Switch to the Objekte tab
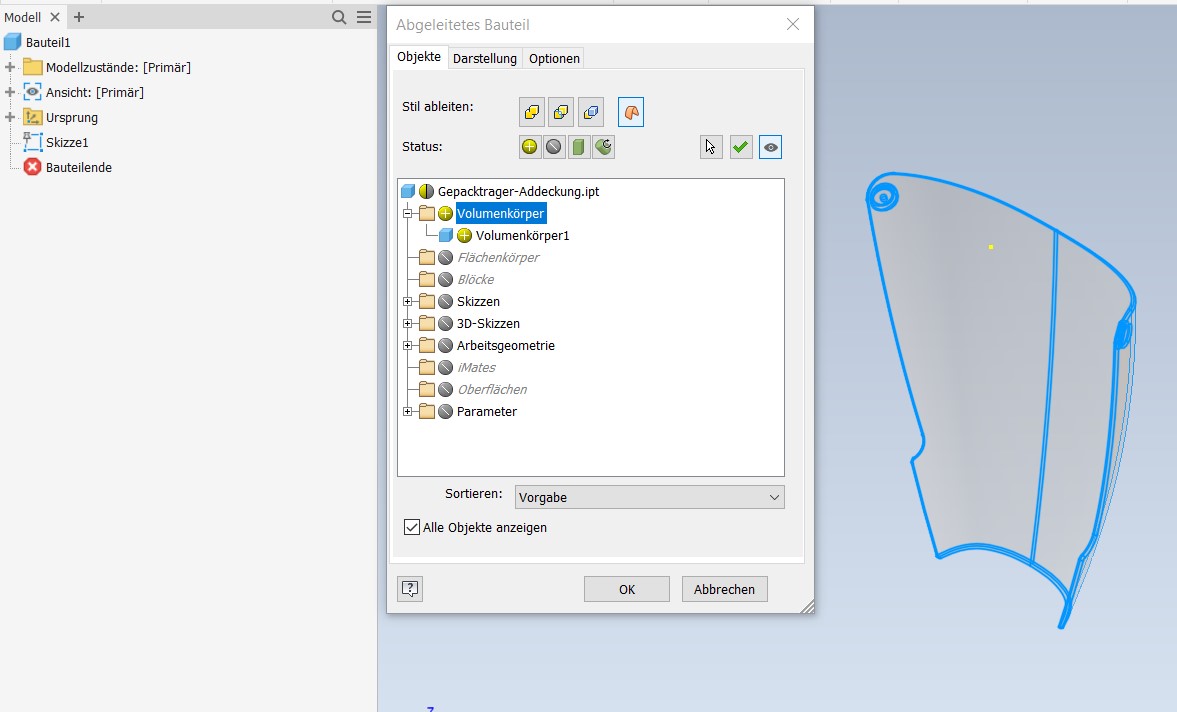The image size is (1177, 712). click(419, 57)
